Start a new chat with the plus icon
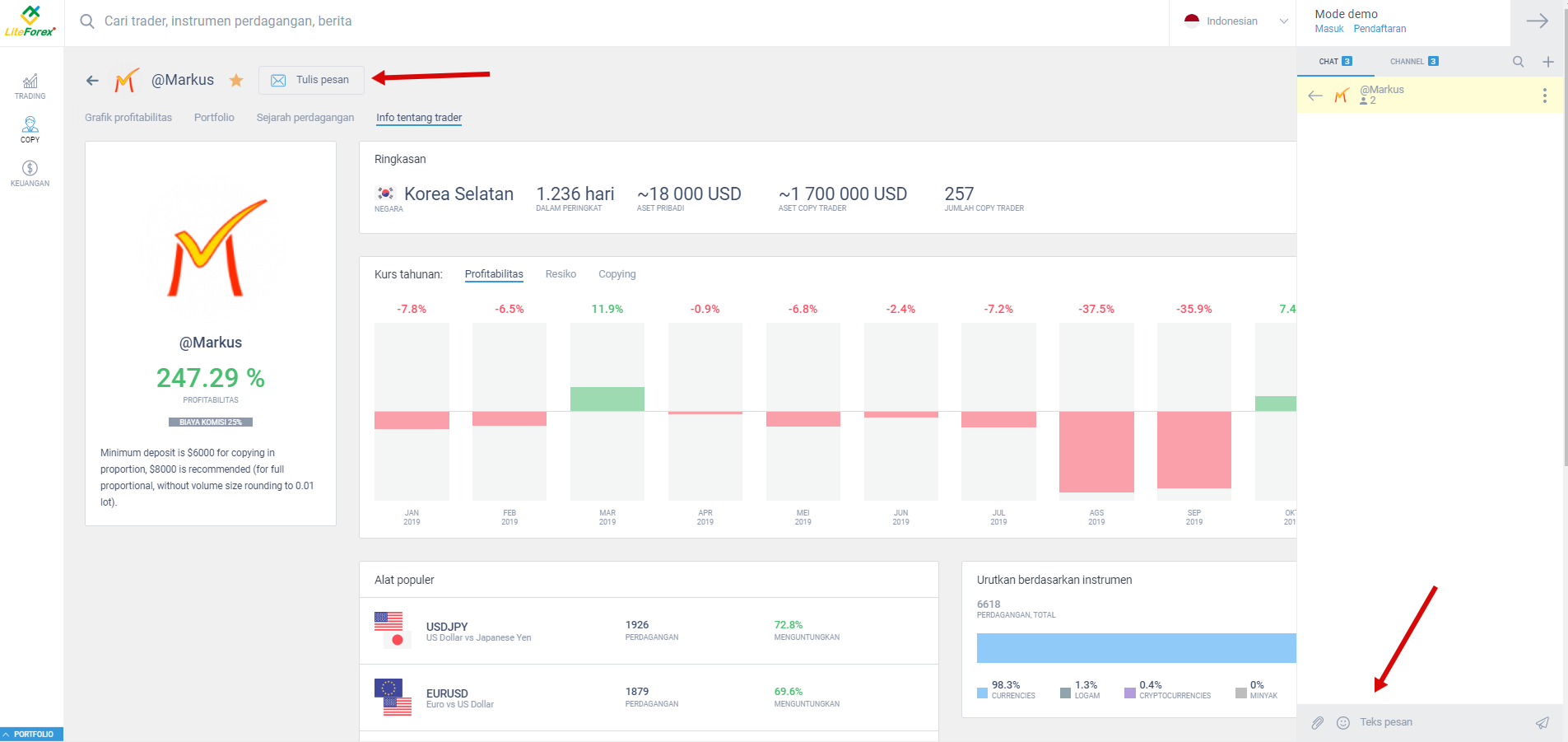Screen dimensions: 1568x742 1548,61
